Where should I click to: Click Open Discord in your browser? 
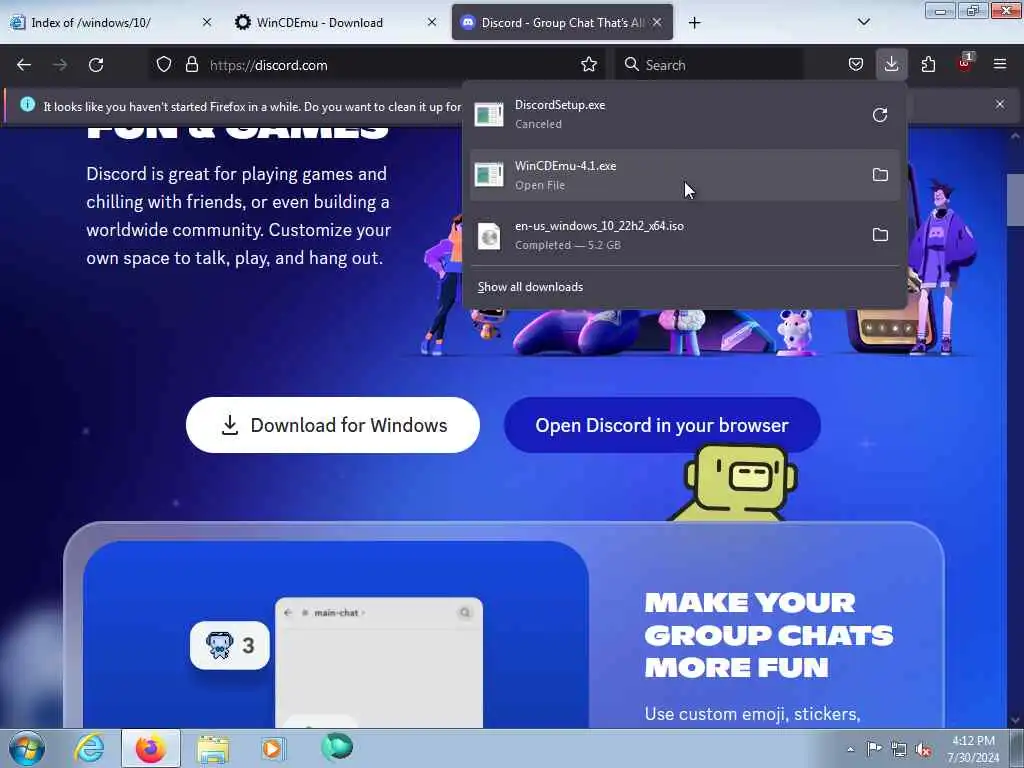pos(662,425)
